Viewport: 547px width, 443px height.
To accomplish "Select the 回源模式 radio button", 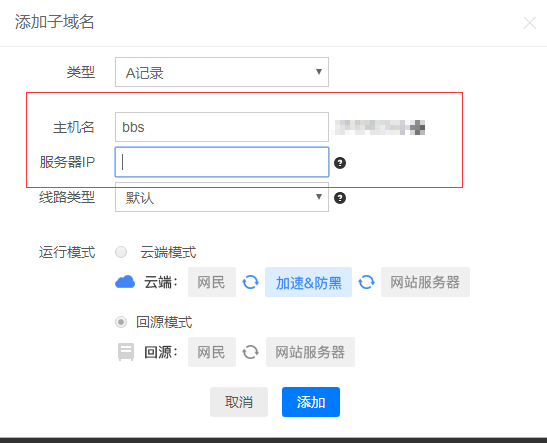I will [x=121, y=322].
